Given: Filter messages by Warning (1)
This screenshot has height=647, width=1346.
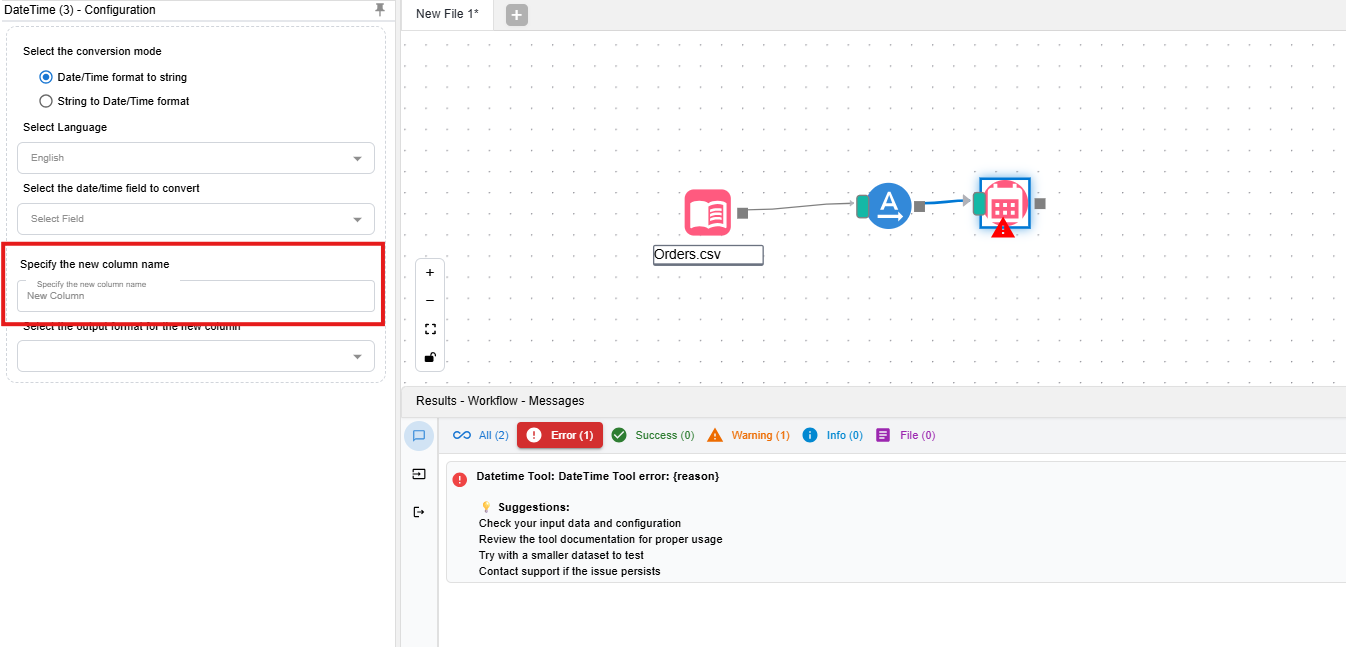Looking at the screenshot, I should (749, 435).
